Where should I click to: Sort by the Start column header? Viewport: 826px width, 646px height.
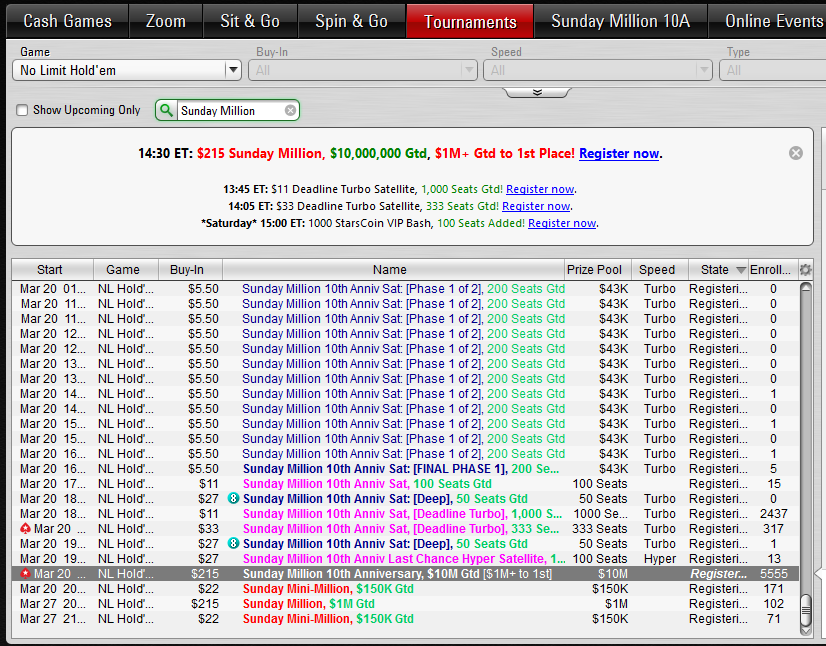pos(52,270)
